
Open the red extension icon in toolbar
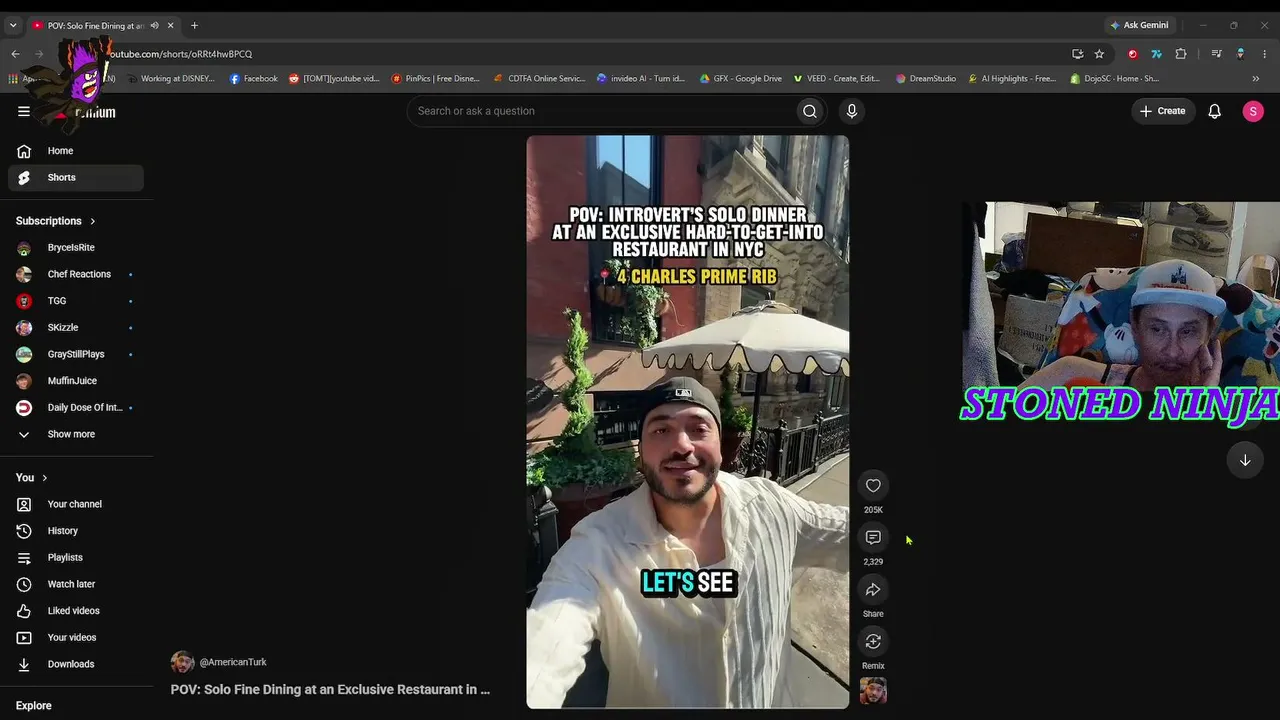pyautogui.click(x=1133, y=54)
